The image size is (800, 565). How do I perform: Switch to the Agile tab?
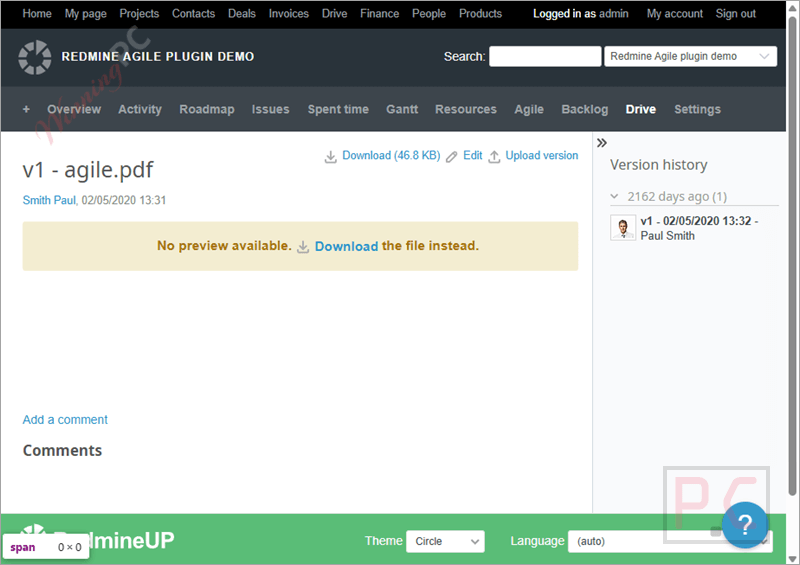[x=529, y=109]
